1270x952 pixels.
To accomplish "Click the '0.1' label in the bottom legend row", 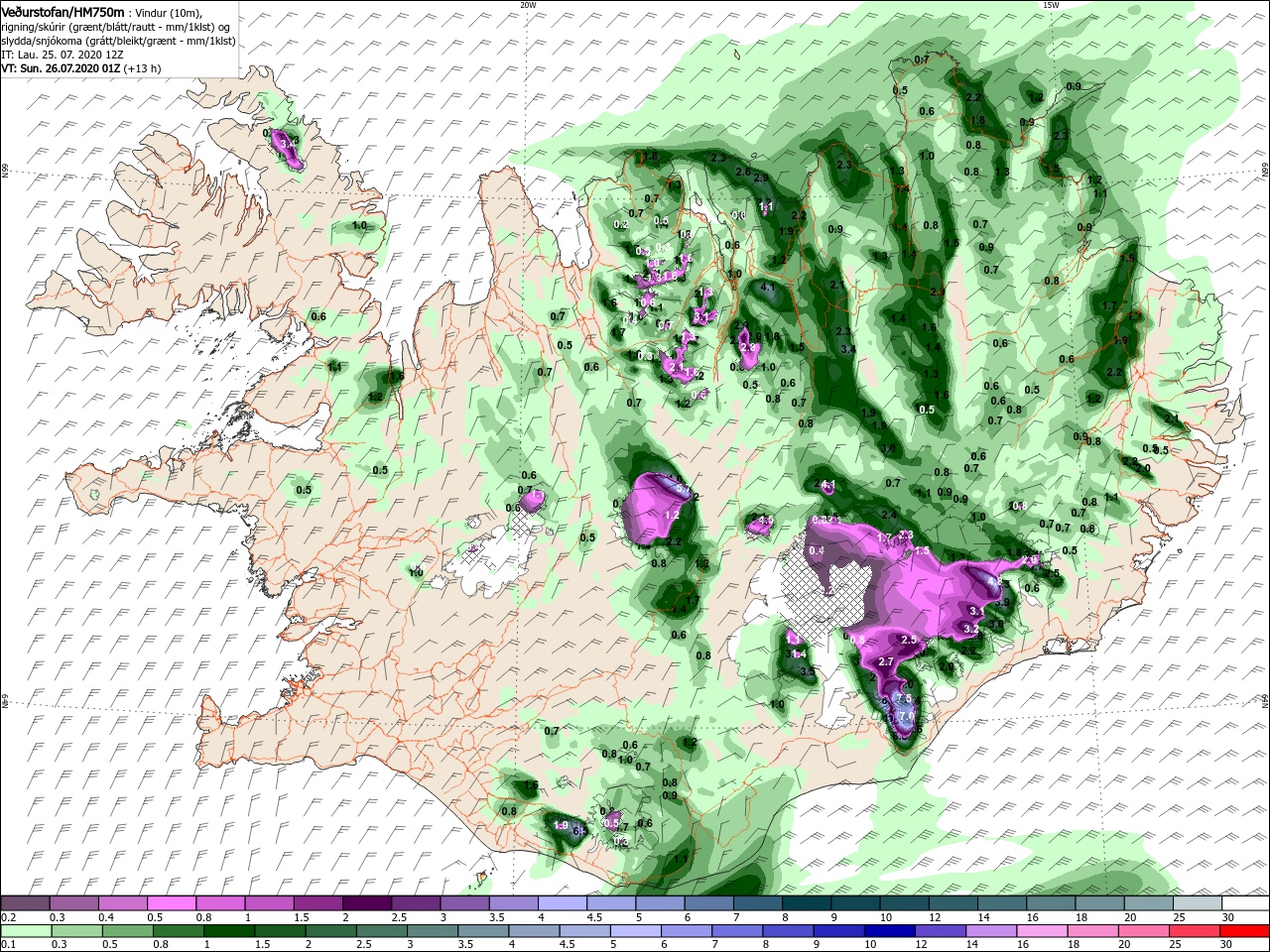I will coord(8,944).
